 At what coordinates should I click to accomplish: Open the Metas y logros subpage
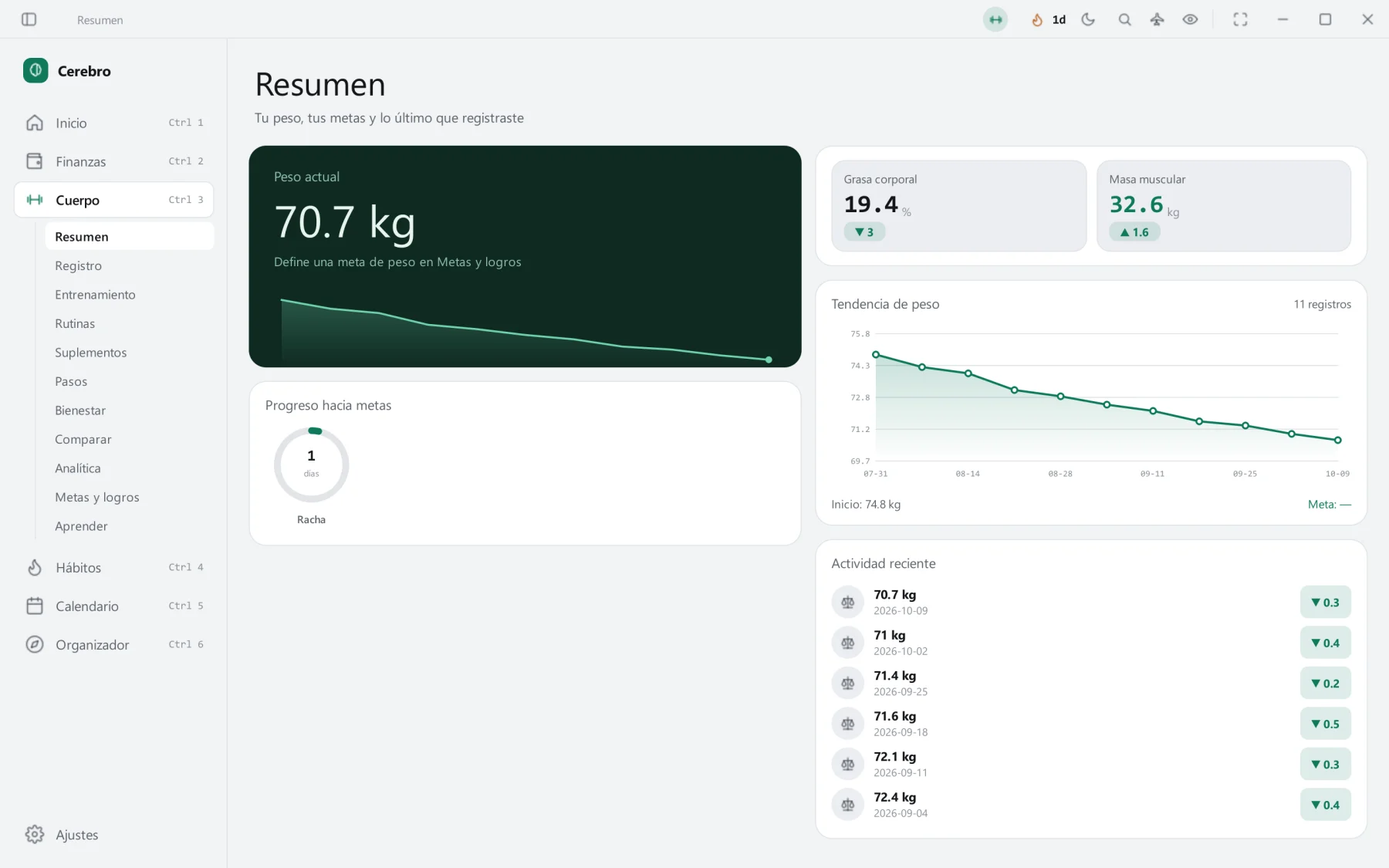pyautogui.click(x=129, y=497)
